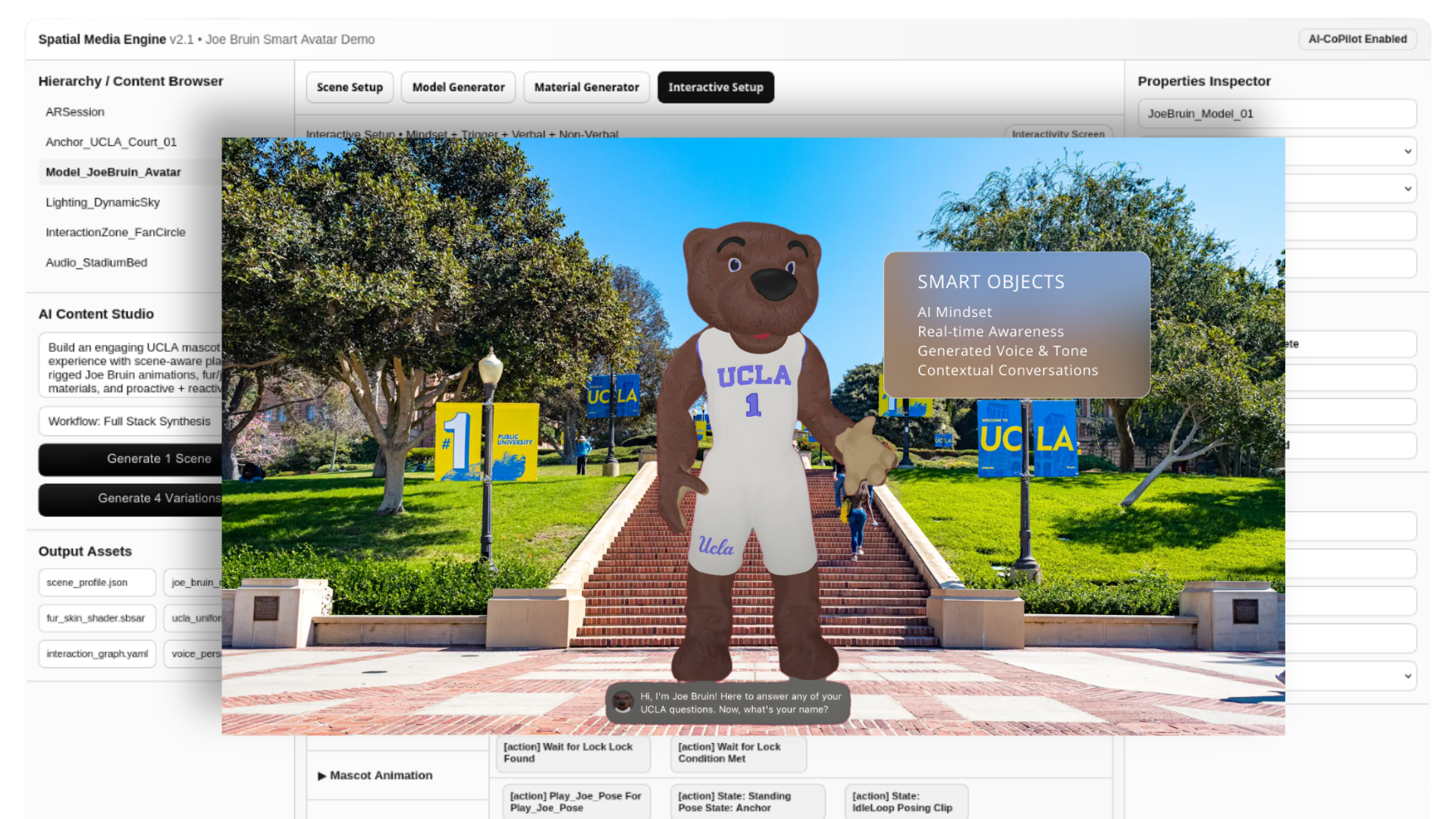Select ARSession in the hierarchy
The image size is (1456, 819).
coord(75,111)
